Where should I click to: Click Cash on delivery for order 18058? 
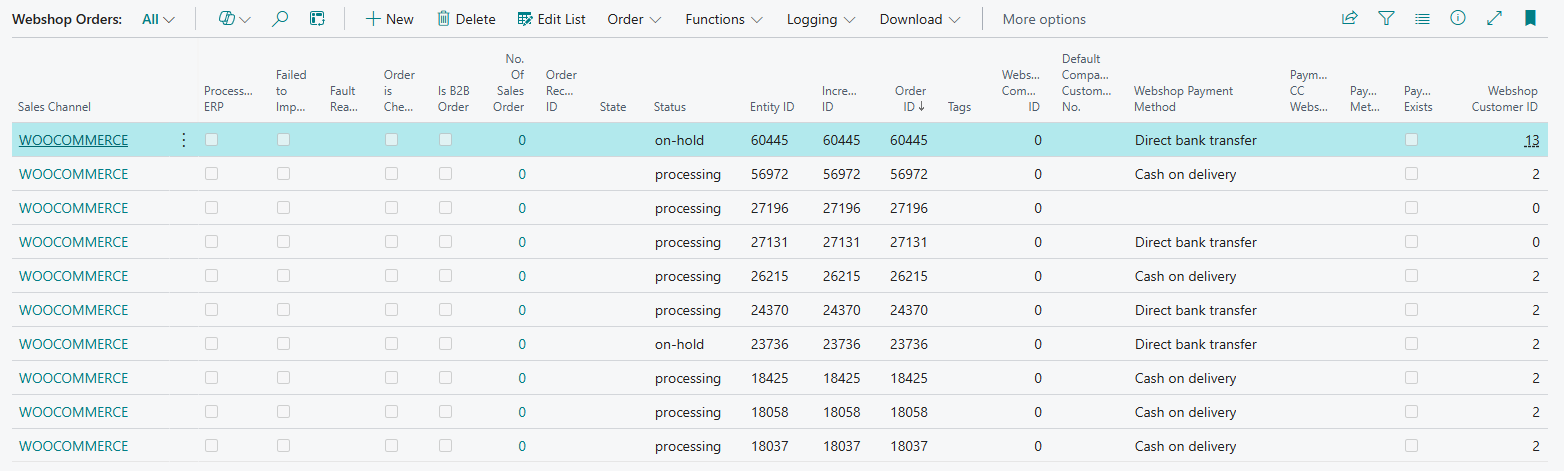point(1186,413)
